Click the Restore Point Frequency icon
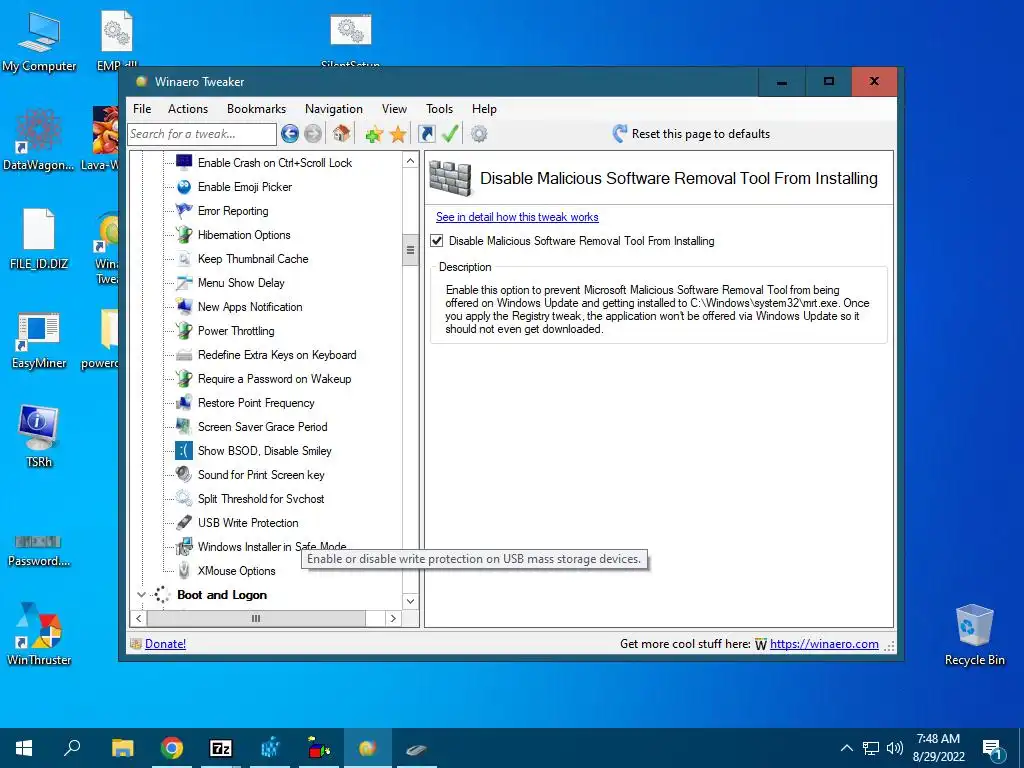Image resolution: width=1024 pixels, height=768 pixels. [184, 402]
